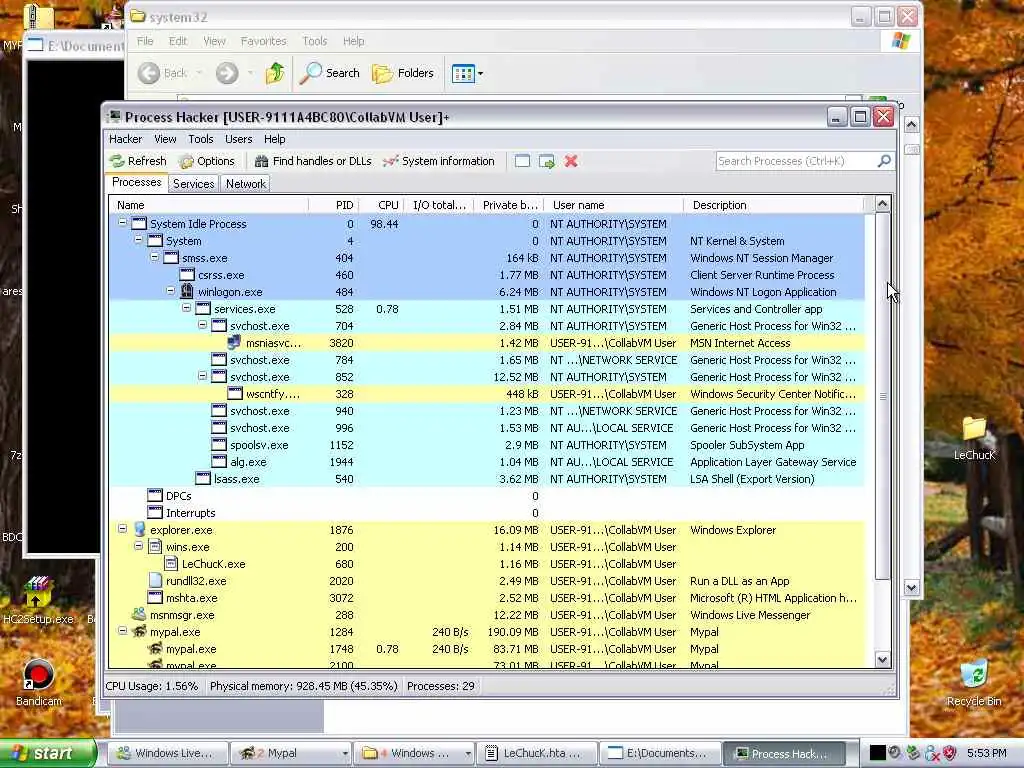Viewport: 1024px width, 768px height.
Task: Select the mshta.exe process icon
Action: [x=155, y=598]
